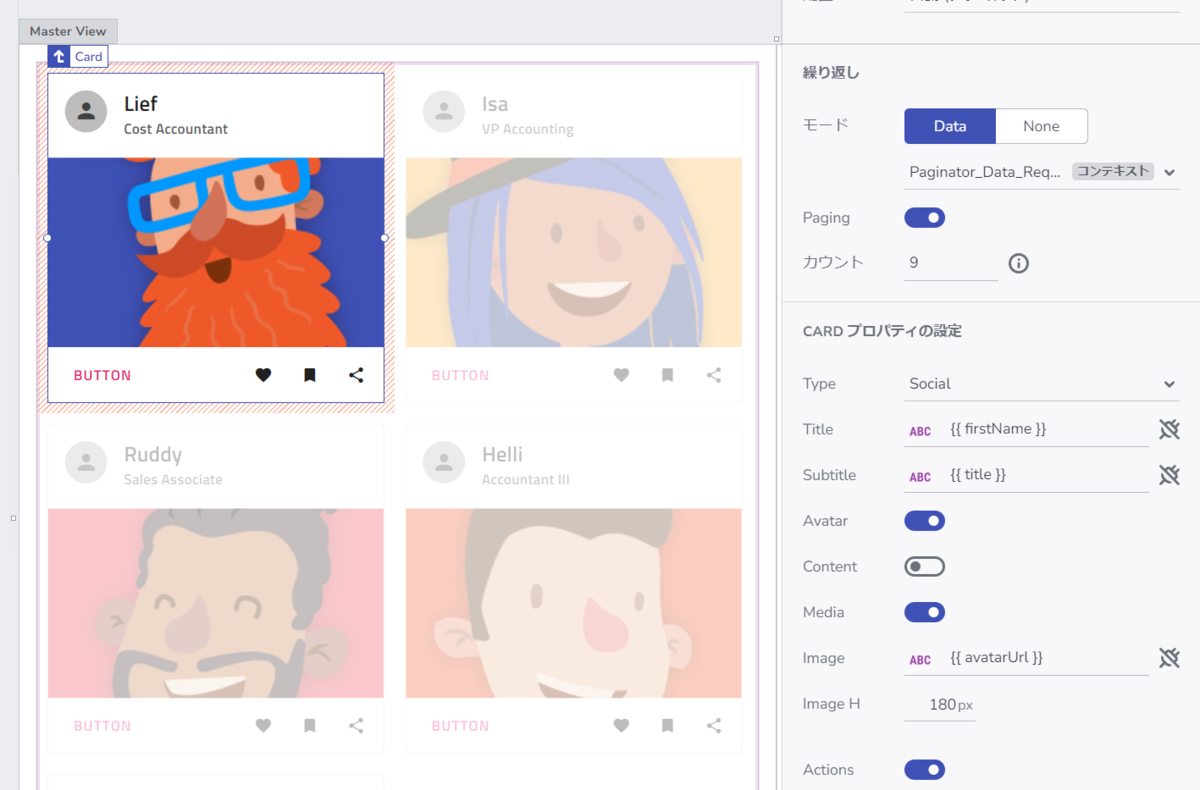Toggle the Actions switch
The width and height of the screenshot is (1200, 790).
pos(924,769)
